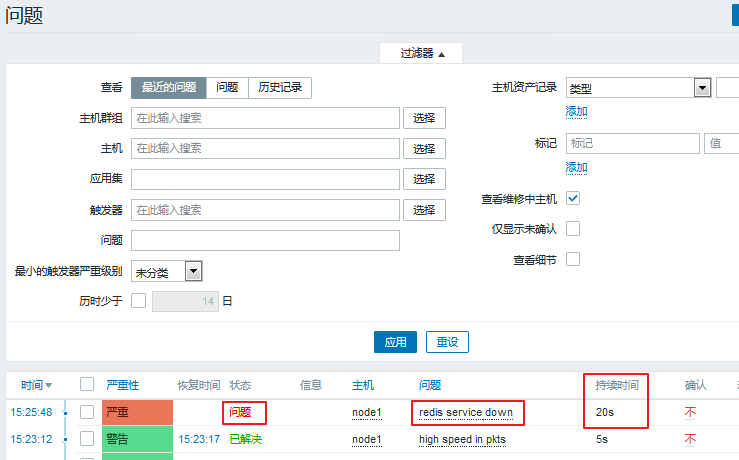739x460 pixels.
Task: Click the 历时少于 days field showing 14
Action: pos(185,301)
